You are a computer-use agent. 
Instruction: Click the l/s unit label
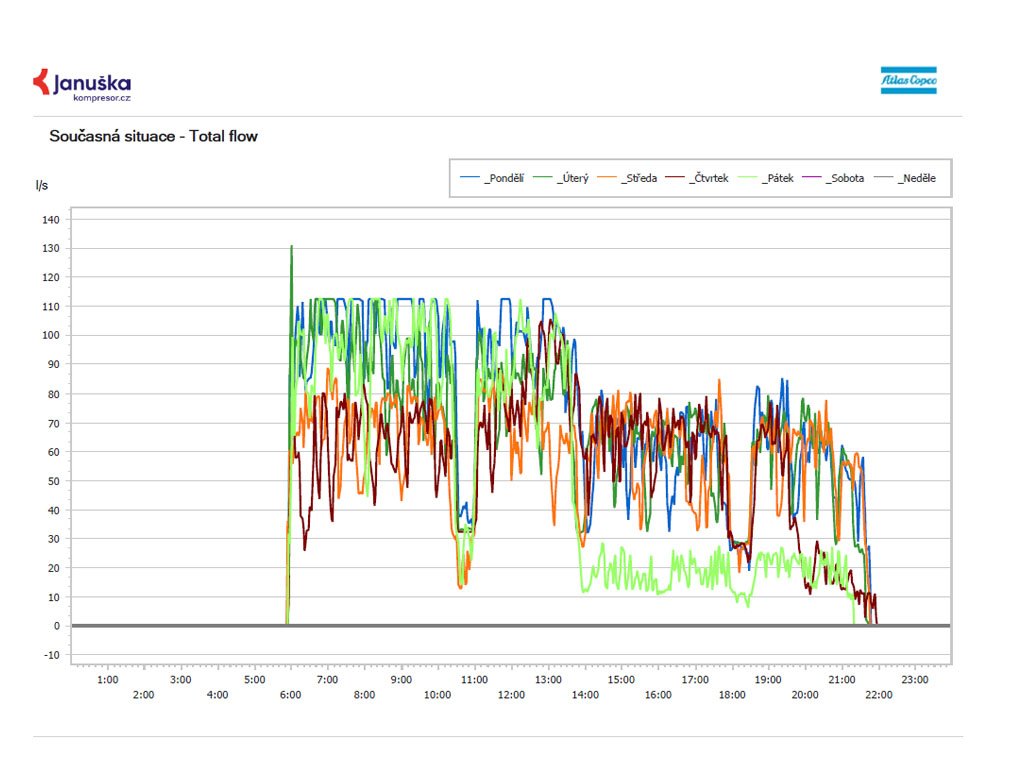[x=42, y=185]
